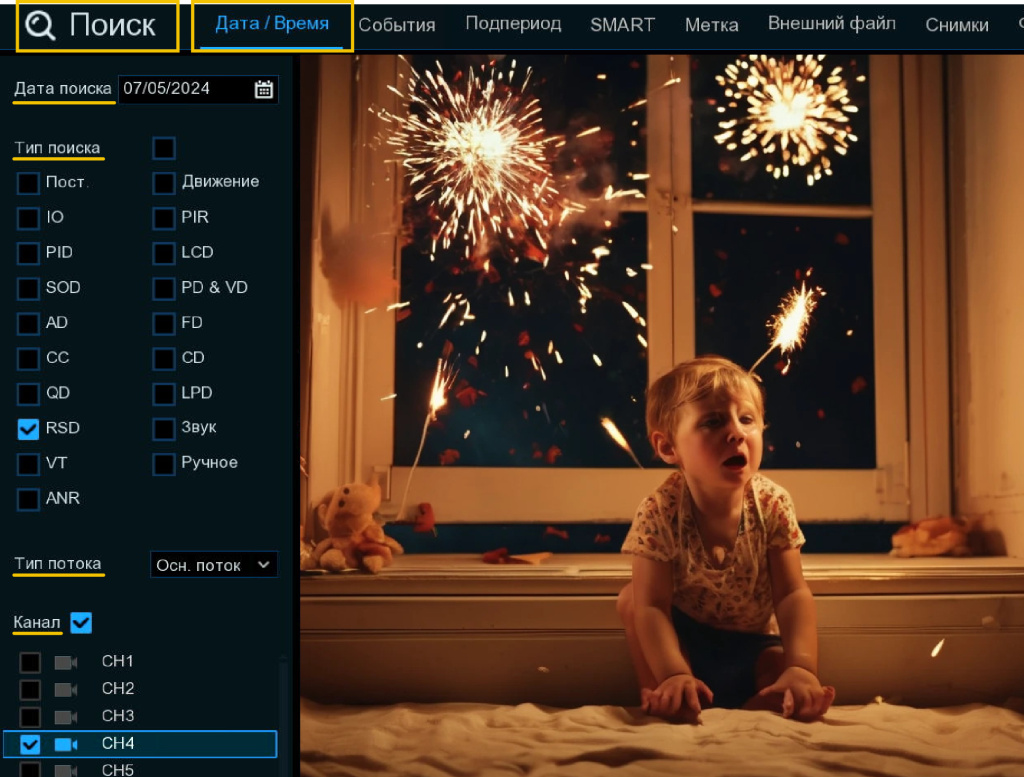Image resolution: width=1024 pixels, height=777 pixels.
Task: Uncheck the RSD search type
Action: point(29,429)
